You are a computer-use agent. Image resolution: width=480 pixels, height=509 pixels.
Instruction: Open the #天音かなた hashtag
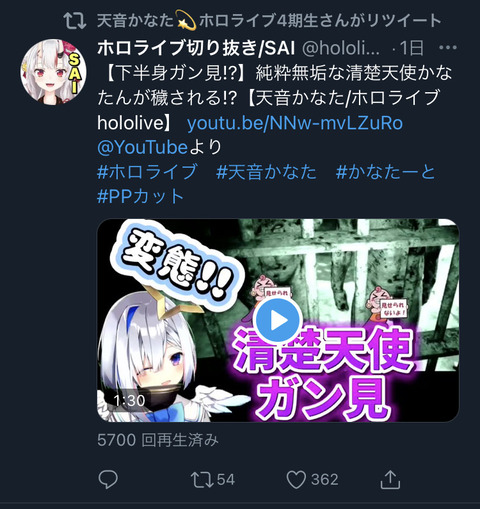pos(266,172)
